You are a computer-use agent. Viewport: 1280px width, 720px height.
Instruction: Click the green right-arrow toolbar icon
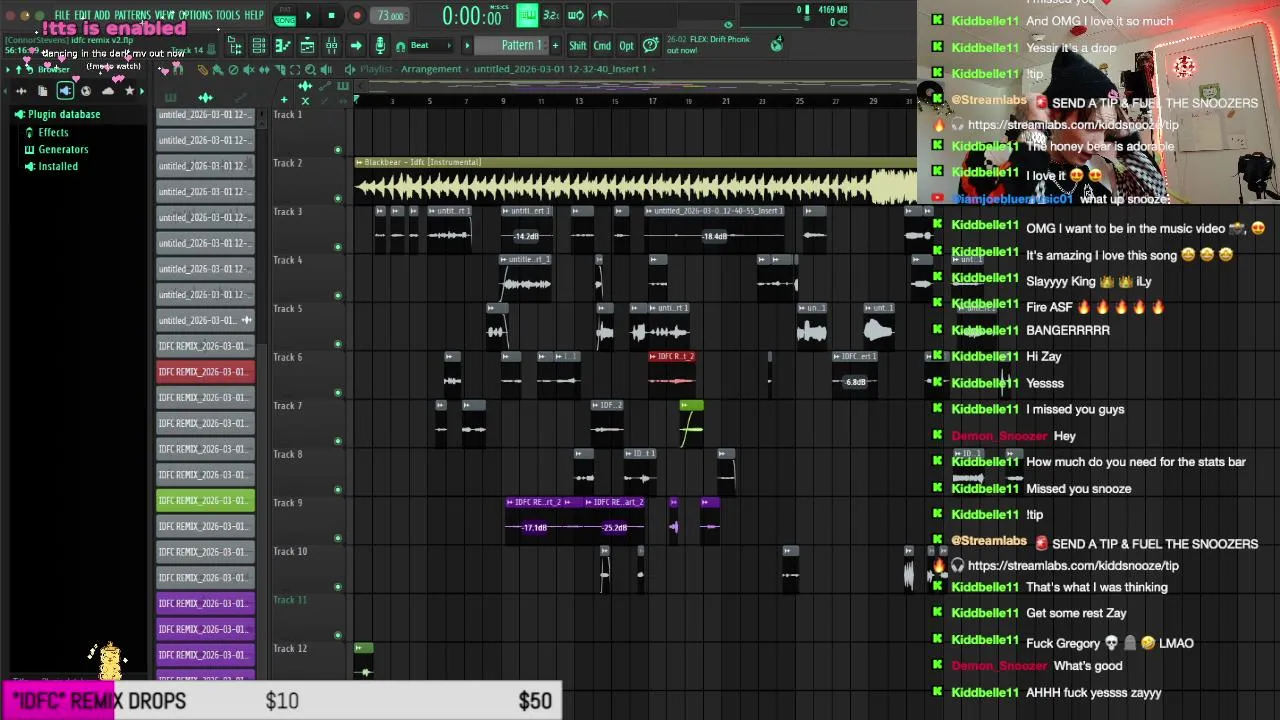[356, 46]
